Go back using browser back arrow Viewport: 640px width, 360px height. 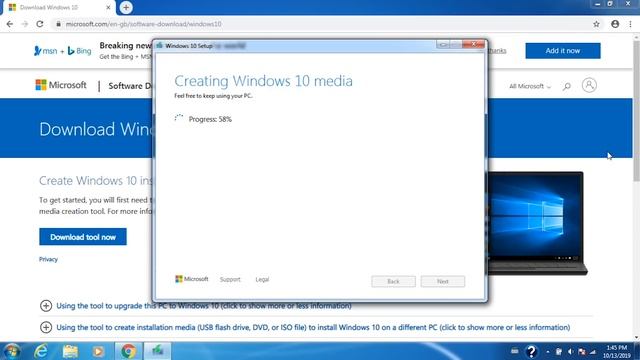(10, 24)
